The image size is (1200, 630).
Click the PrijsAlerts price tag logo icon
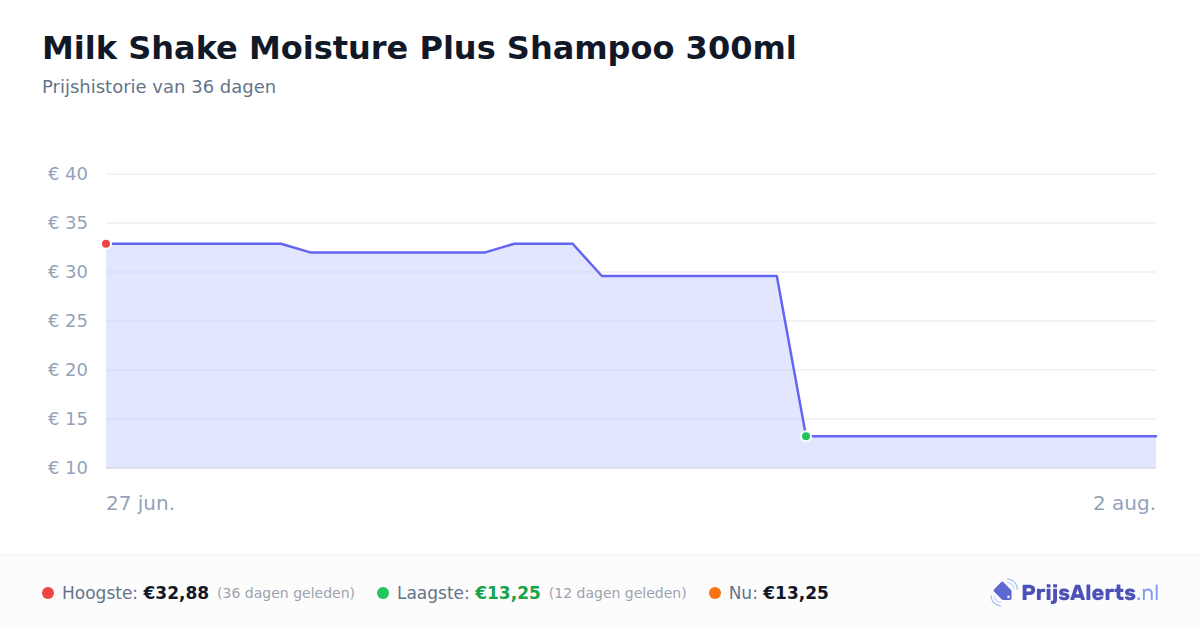(1004, 593)
